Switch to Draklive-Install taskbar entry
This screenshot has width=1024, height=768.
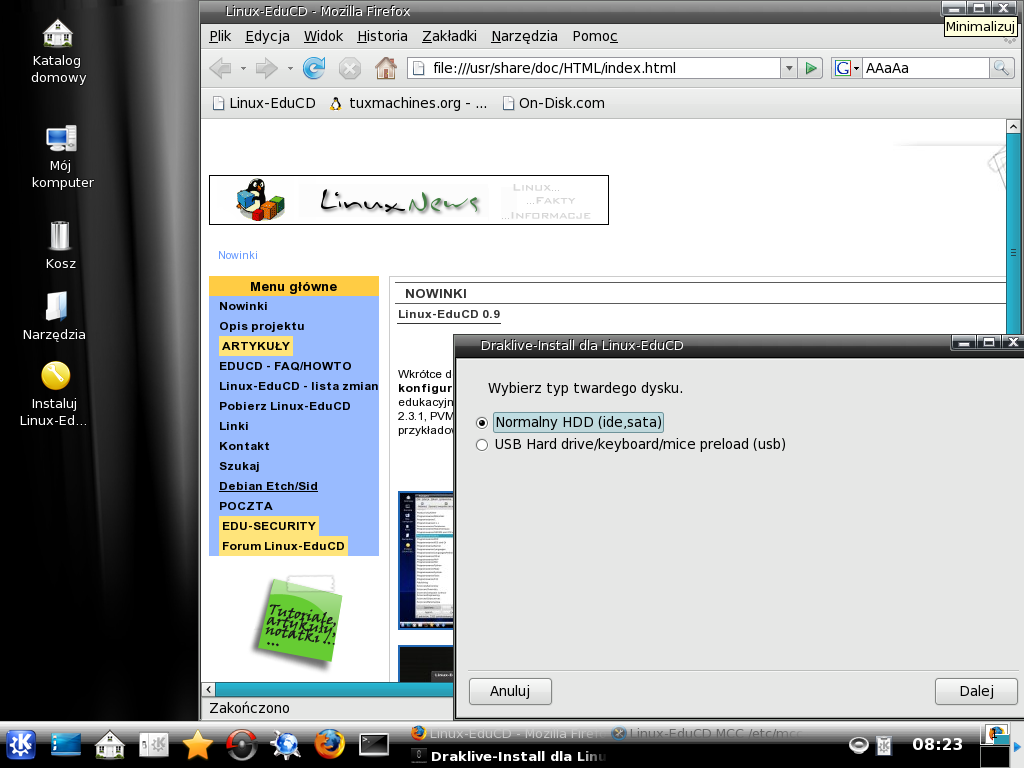coord(511,756)
